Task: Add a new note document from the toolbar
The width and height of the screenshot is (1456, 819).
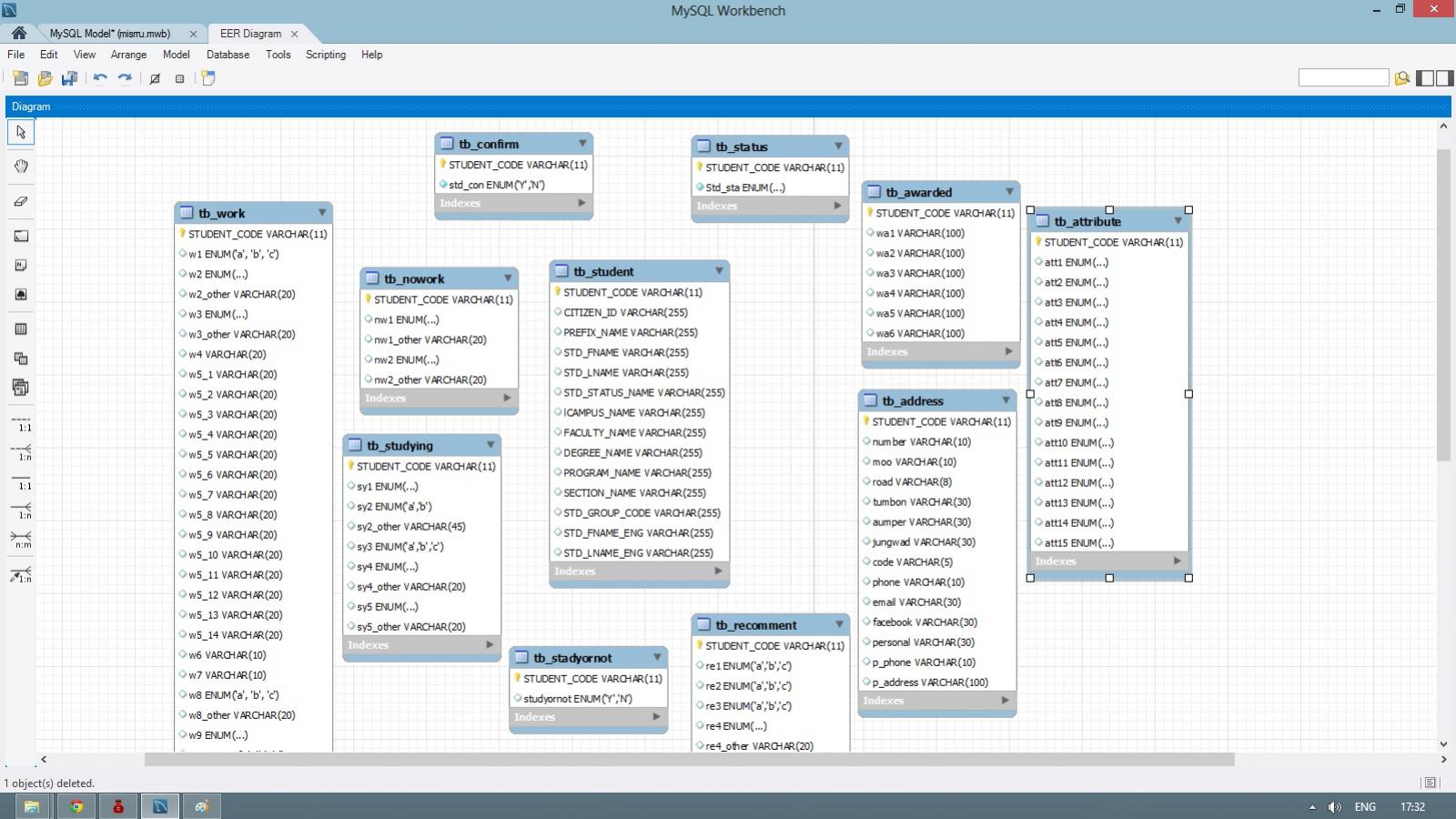Action: (x=208, y=78)
